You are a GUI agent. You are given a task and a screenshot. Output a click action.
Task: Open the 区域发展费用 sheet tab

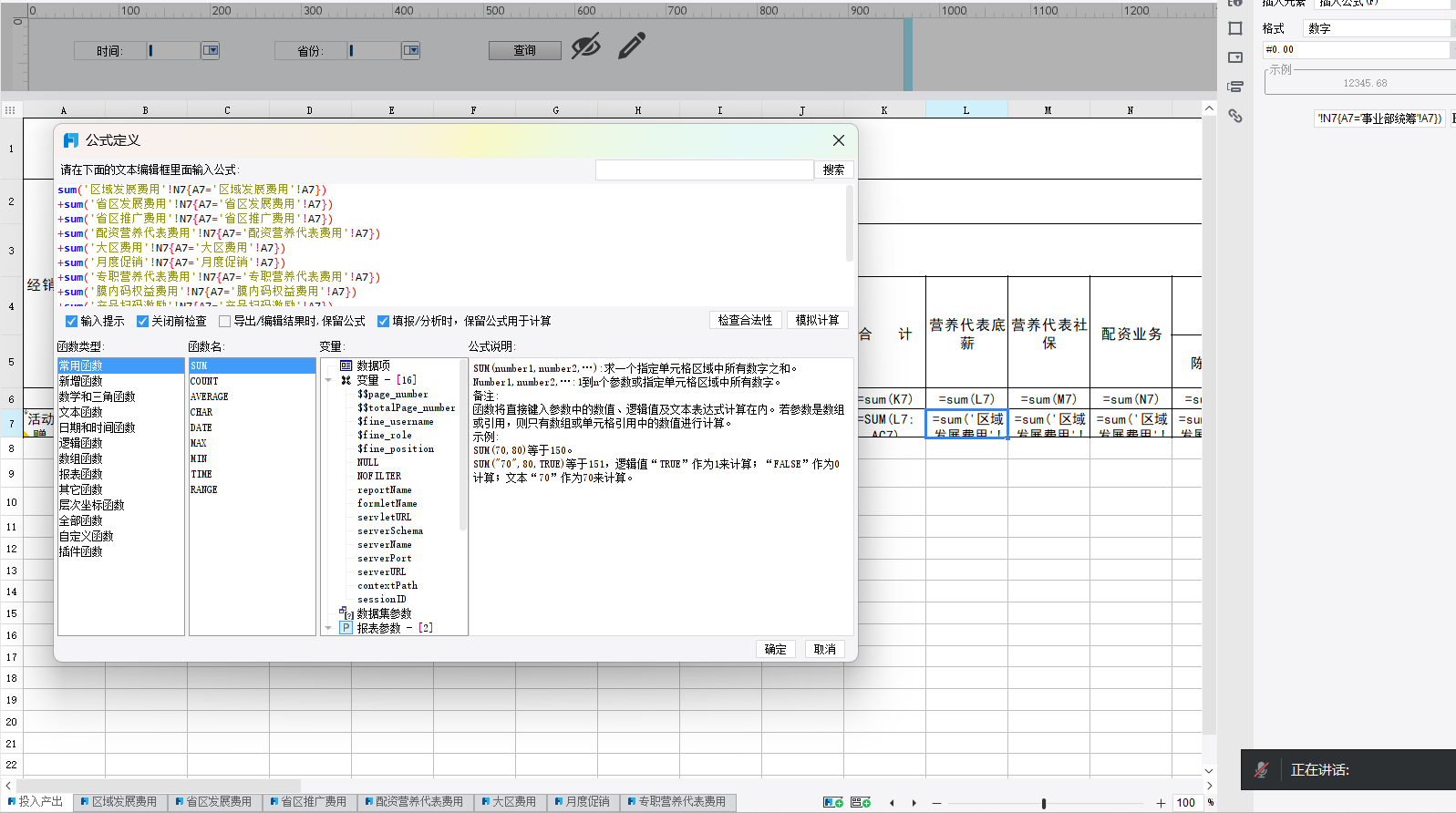pyautogui.click(x=119, y=802)
